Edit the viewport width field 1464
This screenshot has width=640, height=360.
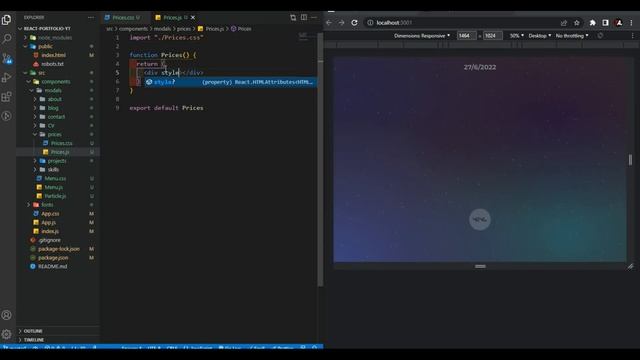(x=466, y=36)
